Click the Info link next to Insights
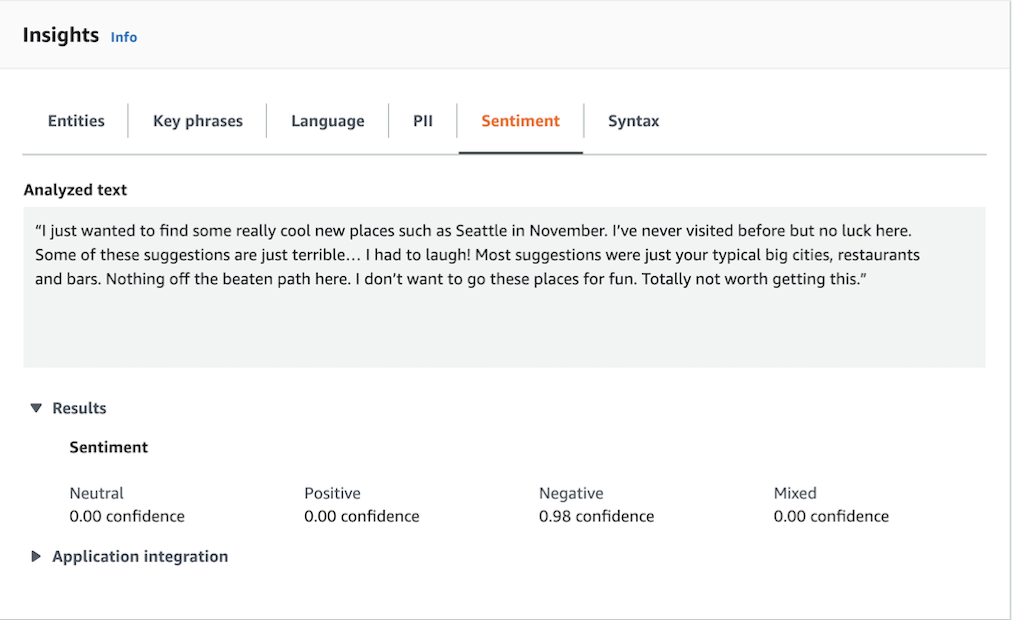This screenshot has width=1012, height=620. tap(124, 37)
